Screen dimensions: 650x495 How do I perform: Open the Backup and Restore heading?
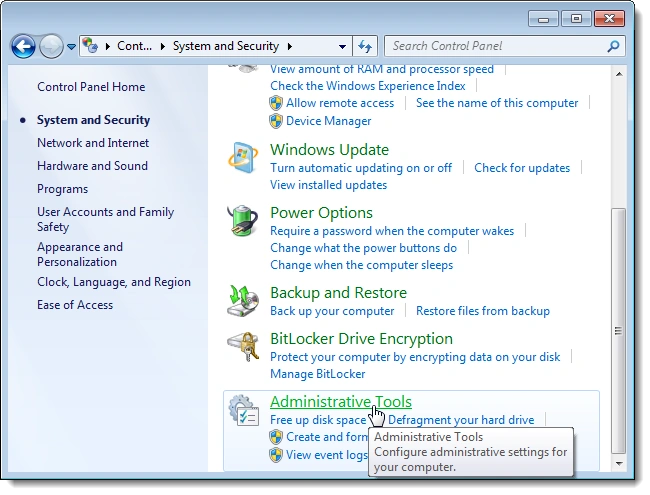click(338, 293)
